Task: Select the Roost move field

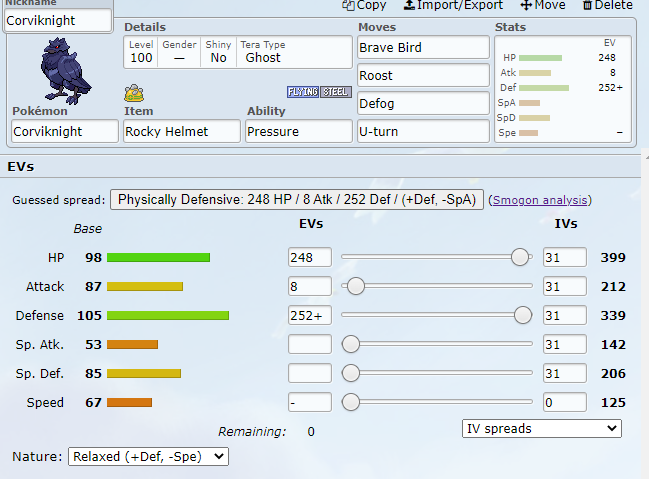Action: (x=423, y=75)
